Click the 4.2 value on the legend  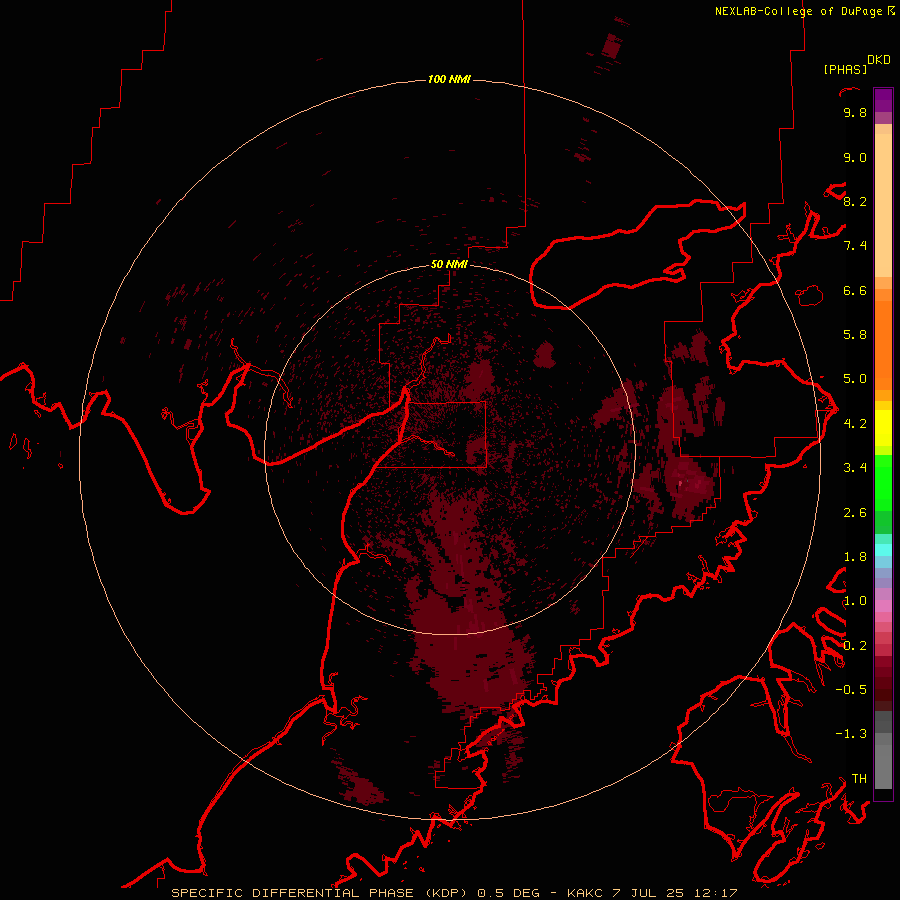(855, 424)
